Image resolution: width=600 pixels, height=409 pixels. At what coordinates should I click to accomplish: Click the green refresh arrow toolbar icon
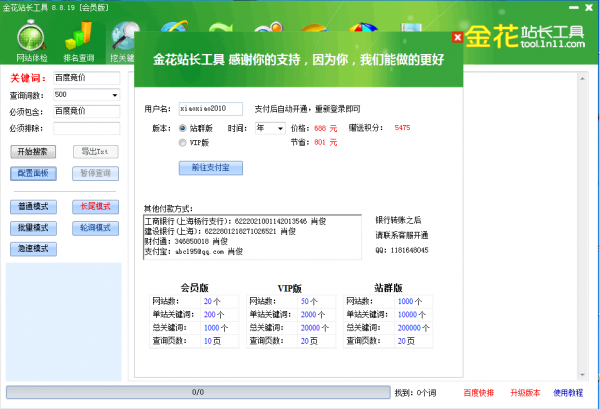pyautogui.click(x=221, y=27)
